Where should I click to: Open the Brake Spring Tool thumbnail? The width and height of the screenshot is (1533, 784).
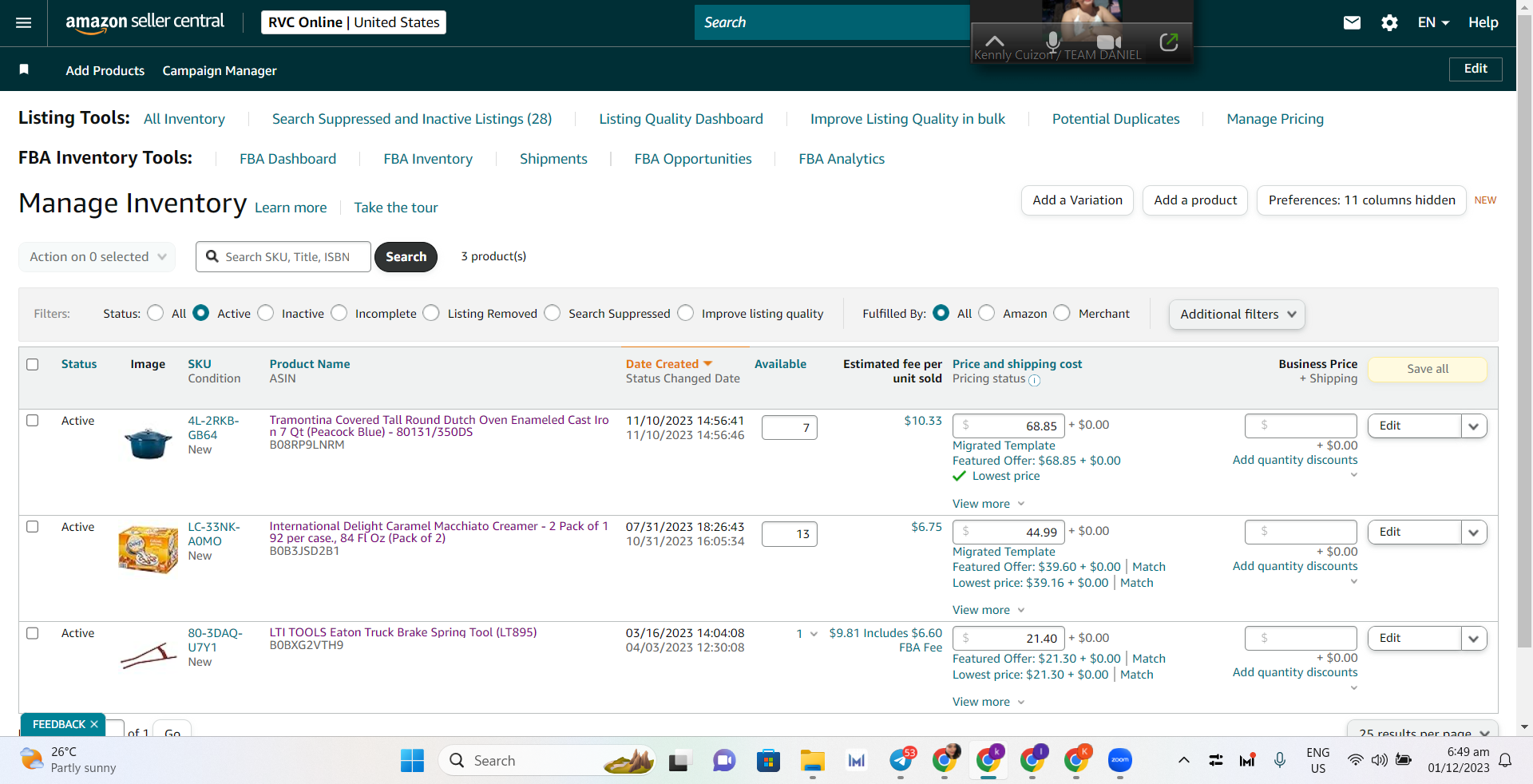click(x=149, y=656)
